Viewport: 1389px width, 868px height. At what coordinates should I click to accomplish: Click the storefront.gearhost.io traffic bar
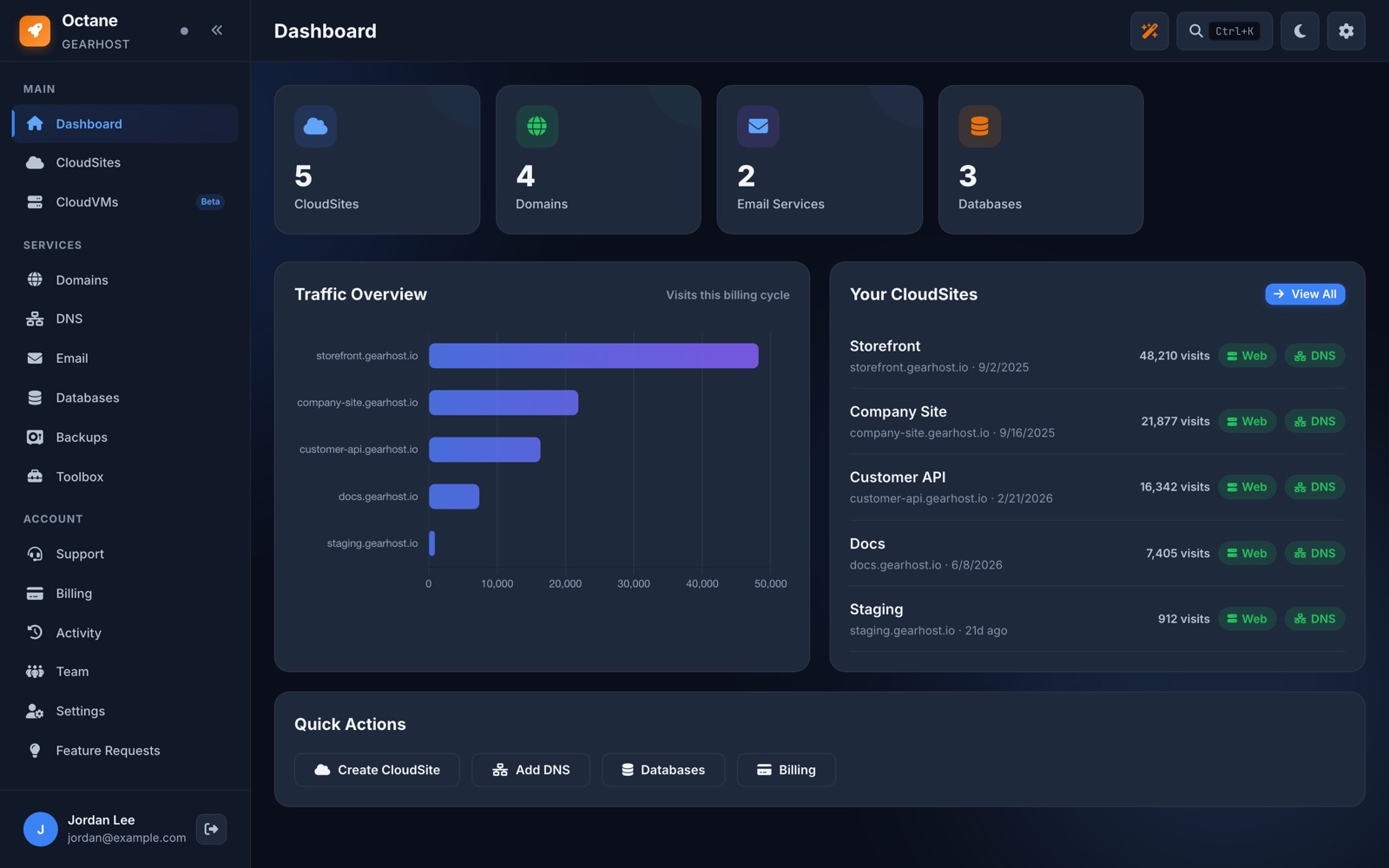594,356
